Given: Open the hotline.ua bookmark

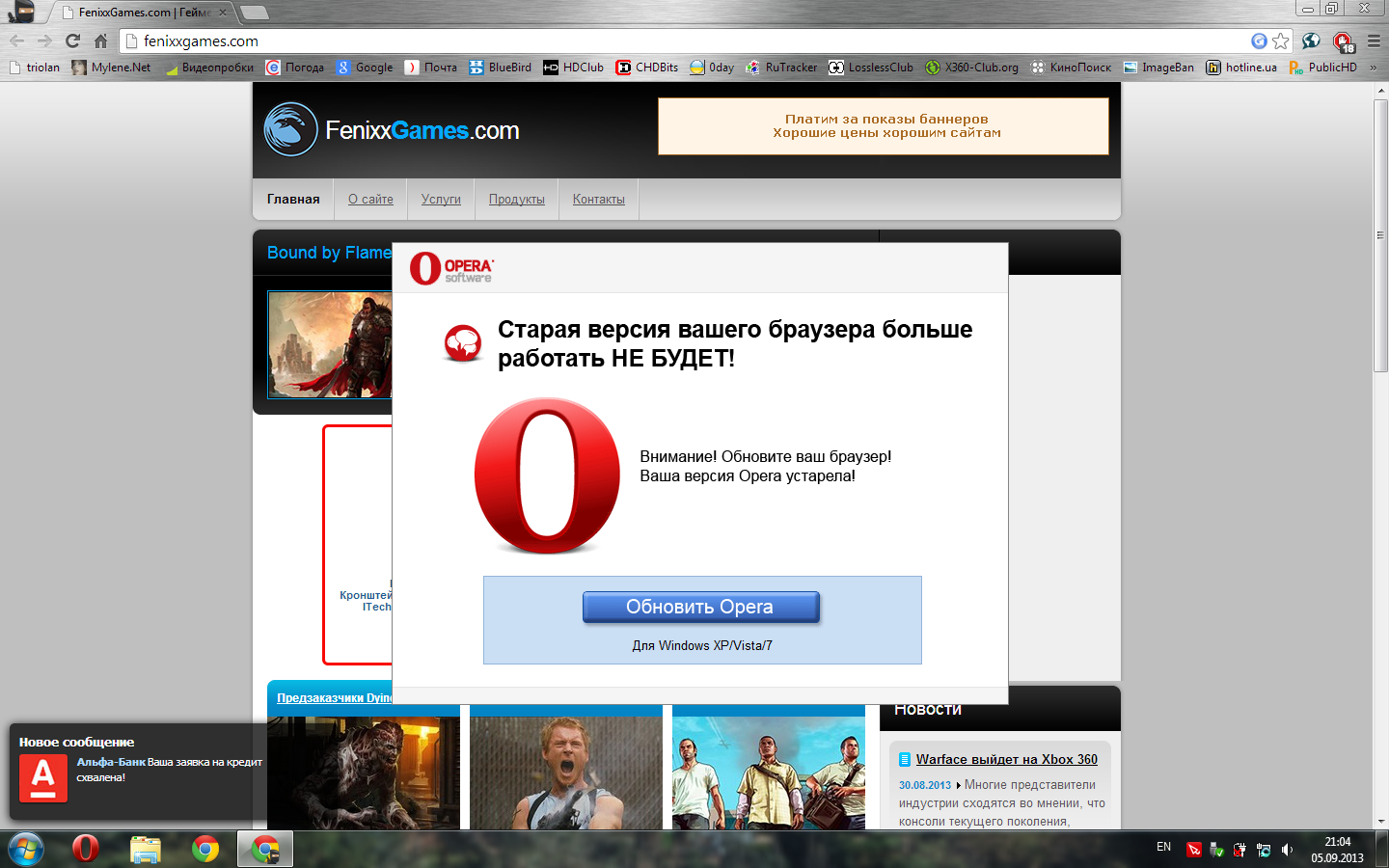Looking at the screenshot, I should point(1241,68).
